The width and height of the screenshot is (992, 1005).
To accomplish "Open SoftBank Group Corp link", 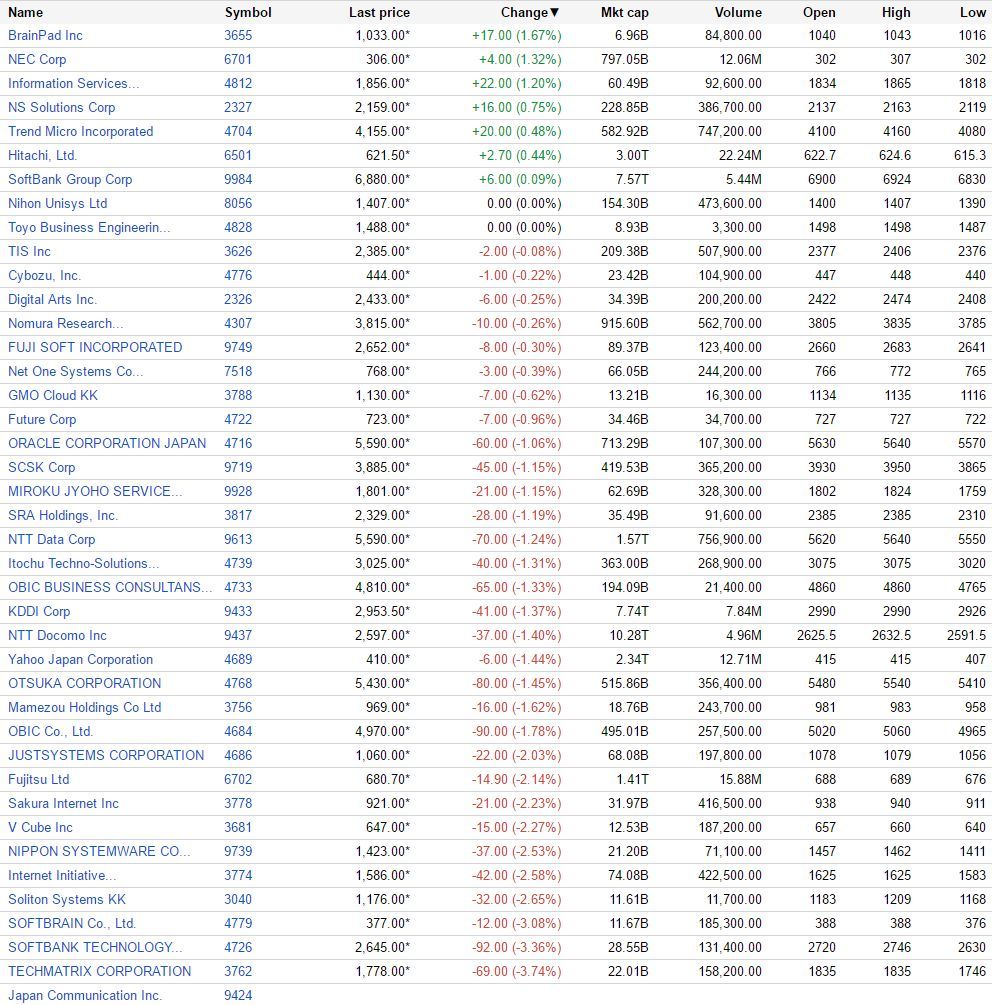I will click(x=70, y=179).
